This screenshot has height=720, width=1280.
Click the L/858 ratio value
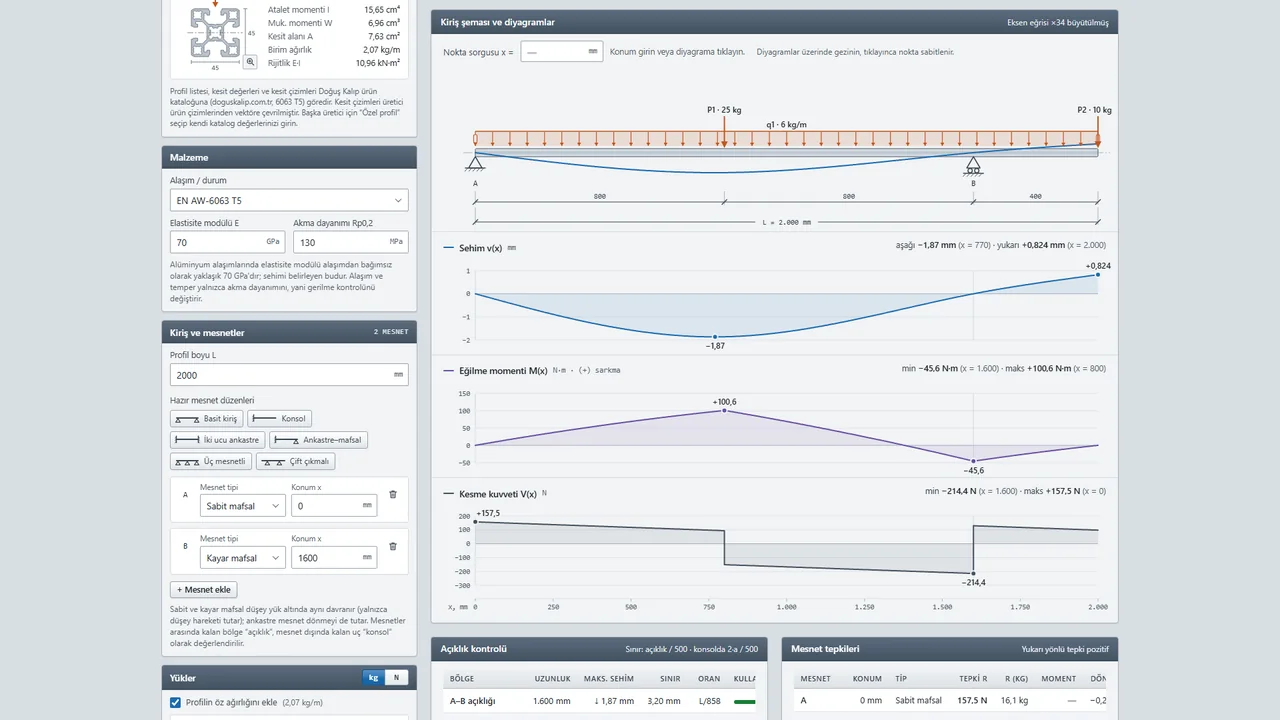(x=708, y=701)
